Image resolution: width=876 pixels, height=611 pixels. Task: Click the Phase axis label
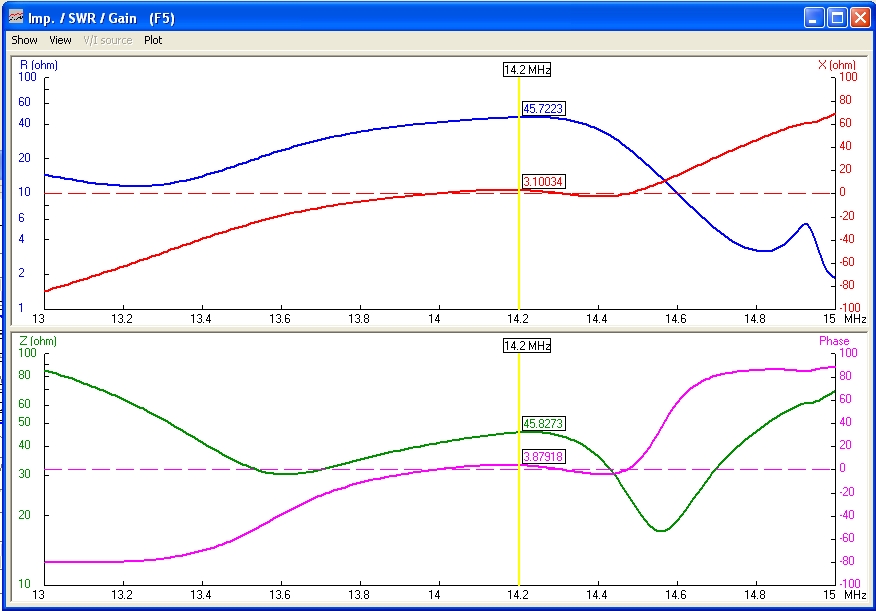tap(834, 341)
